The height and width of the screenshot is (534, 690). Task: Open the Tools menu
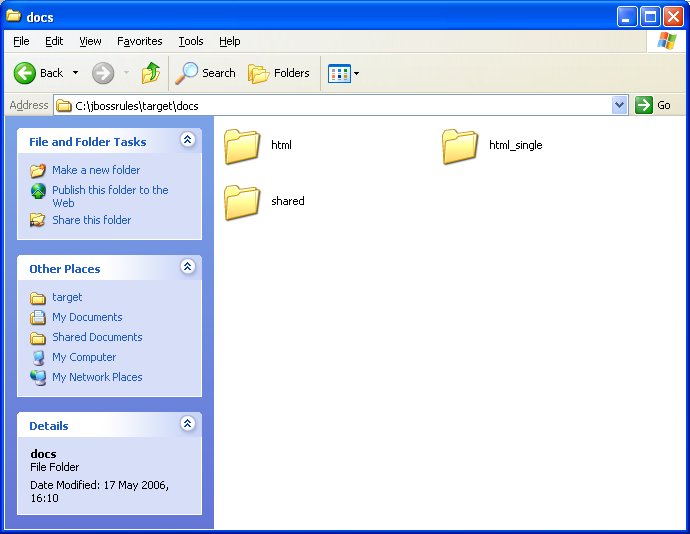point(191,41)
